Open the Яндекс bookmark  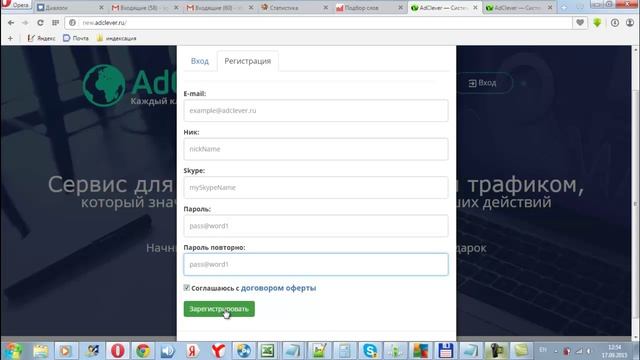click(x=41, y=38)
